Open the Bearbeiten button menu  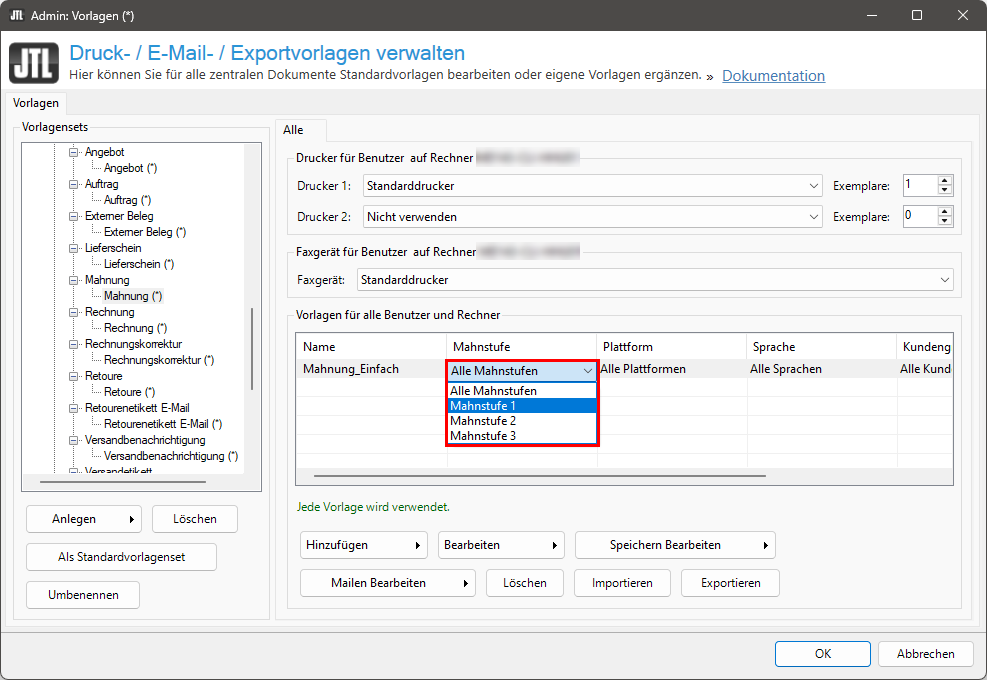501,545
